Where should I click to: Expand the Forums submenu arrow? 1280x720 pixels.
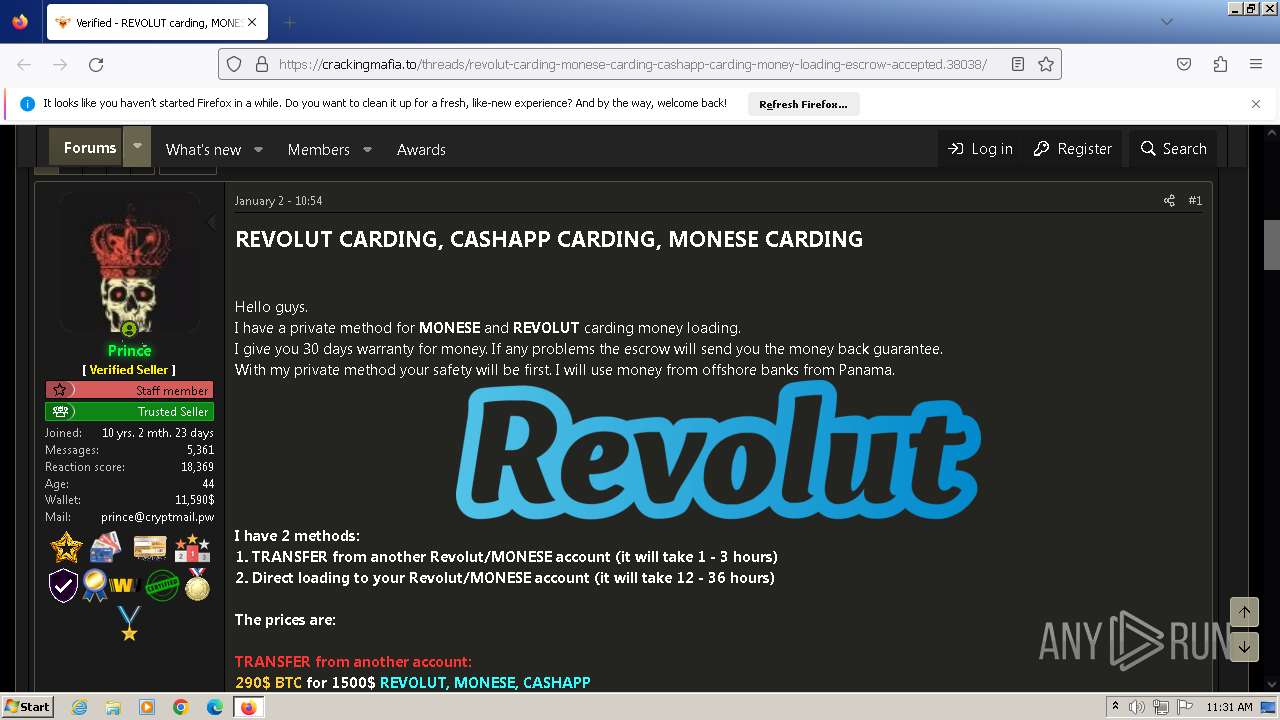(137, 147)
